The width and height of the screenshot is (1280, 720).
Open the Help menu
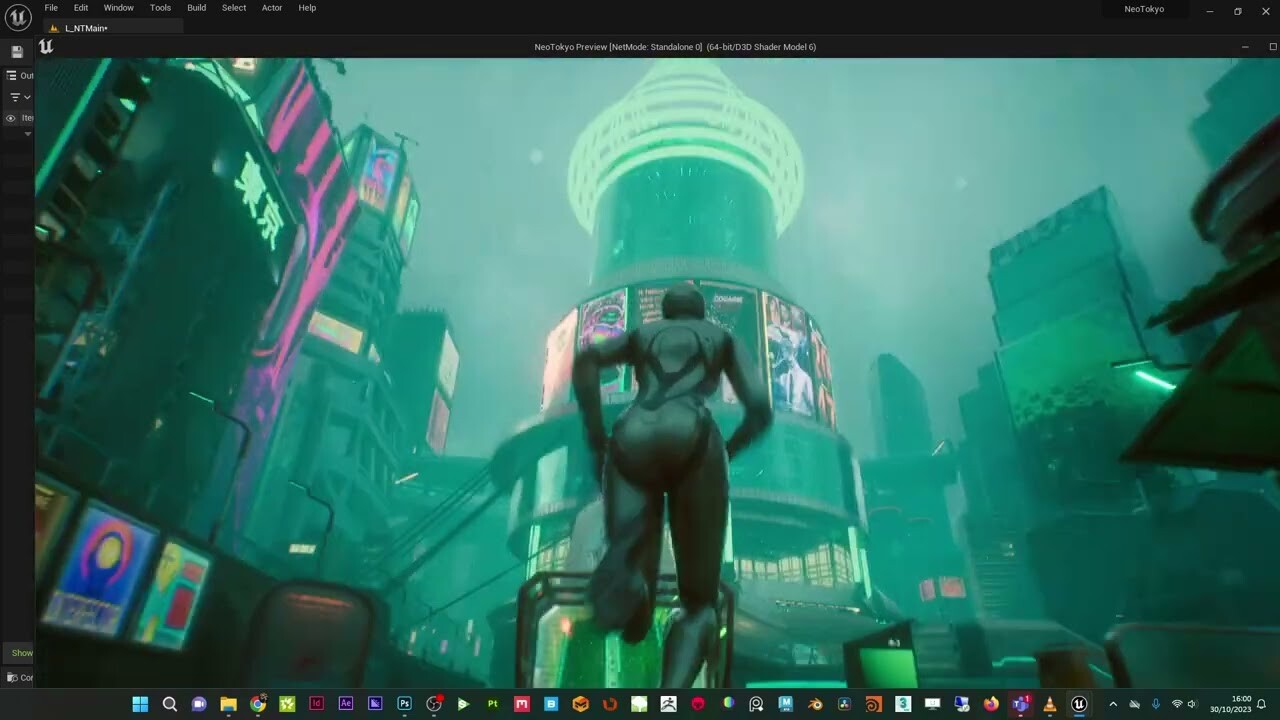pos(307,8)
